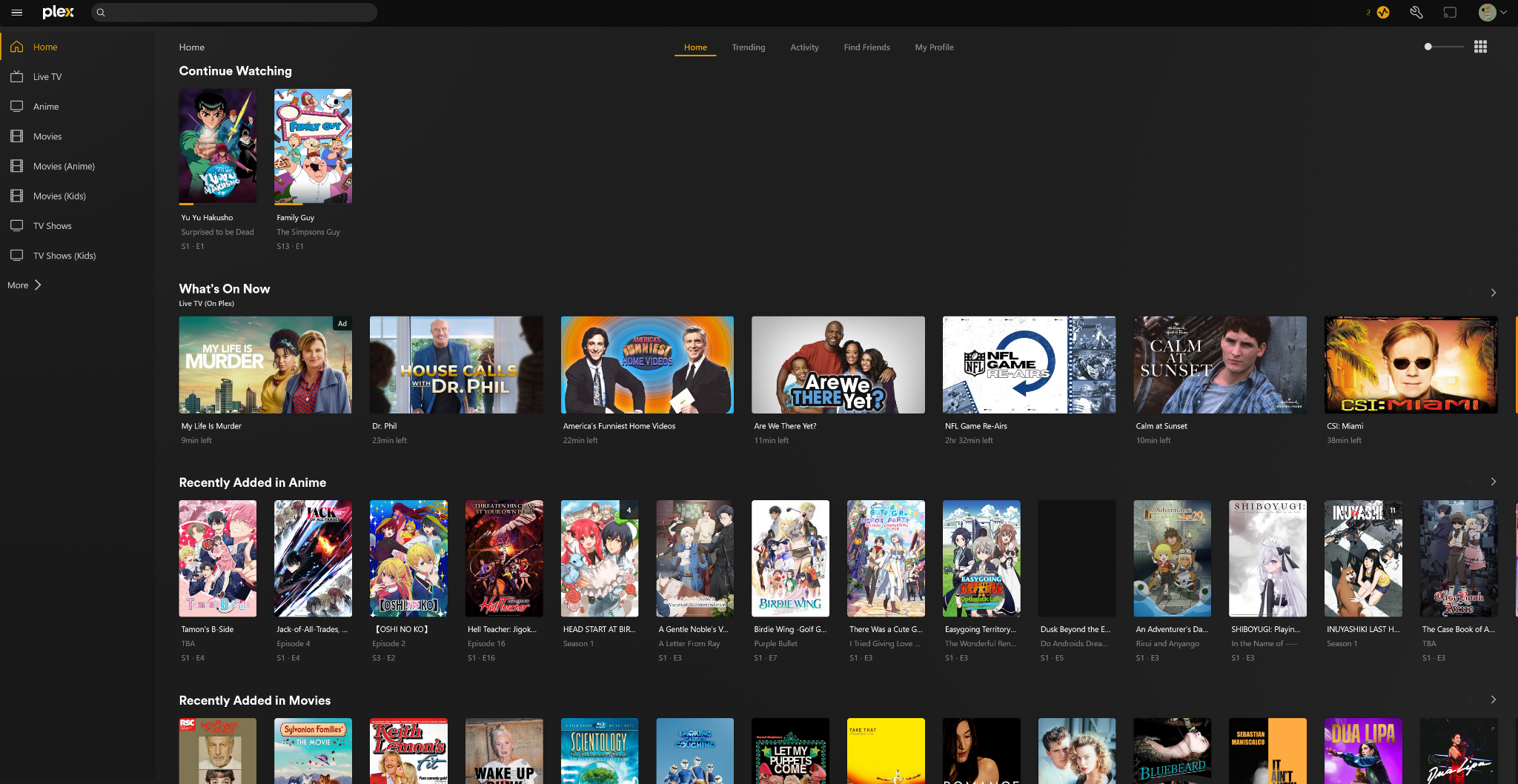The image size is (1518, 784).
Task: Open the activity notifications icon
Action: [x=1383, y=13]
